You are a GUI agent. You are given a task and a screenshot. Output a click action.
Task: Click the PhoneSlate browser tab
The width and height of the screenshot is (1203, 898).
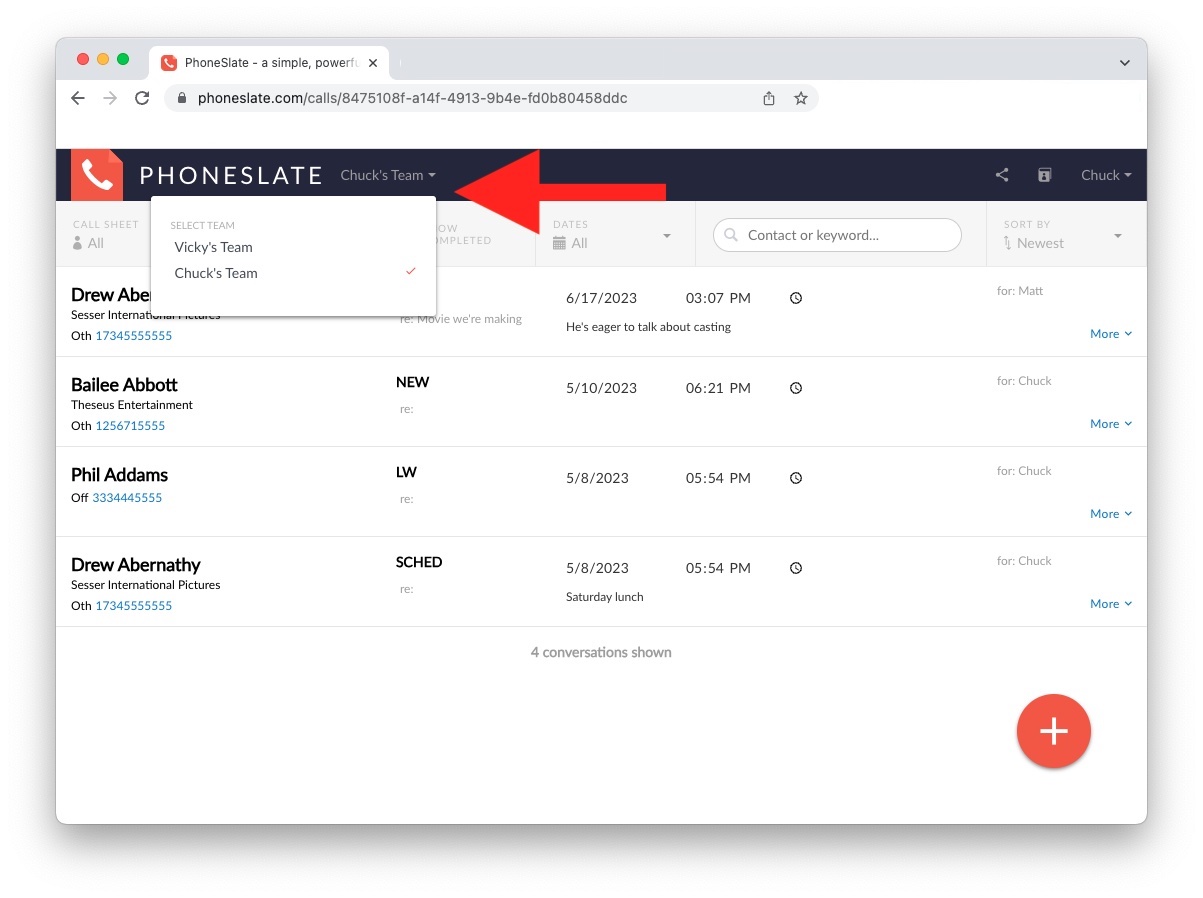(x=268, y=62)
